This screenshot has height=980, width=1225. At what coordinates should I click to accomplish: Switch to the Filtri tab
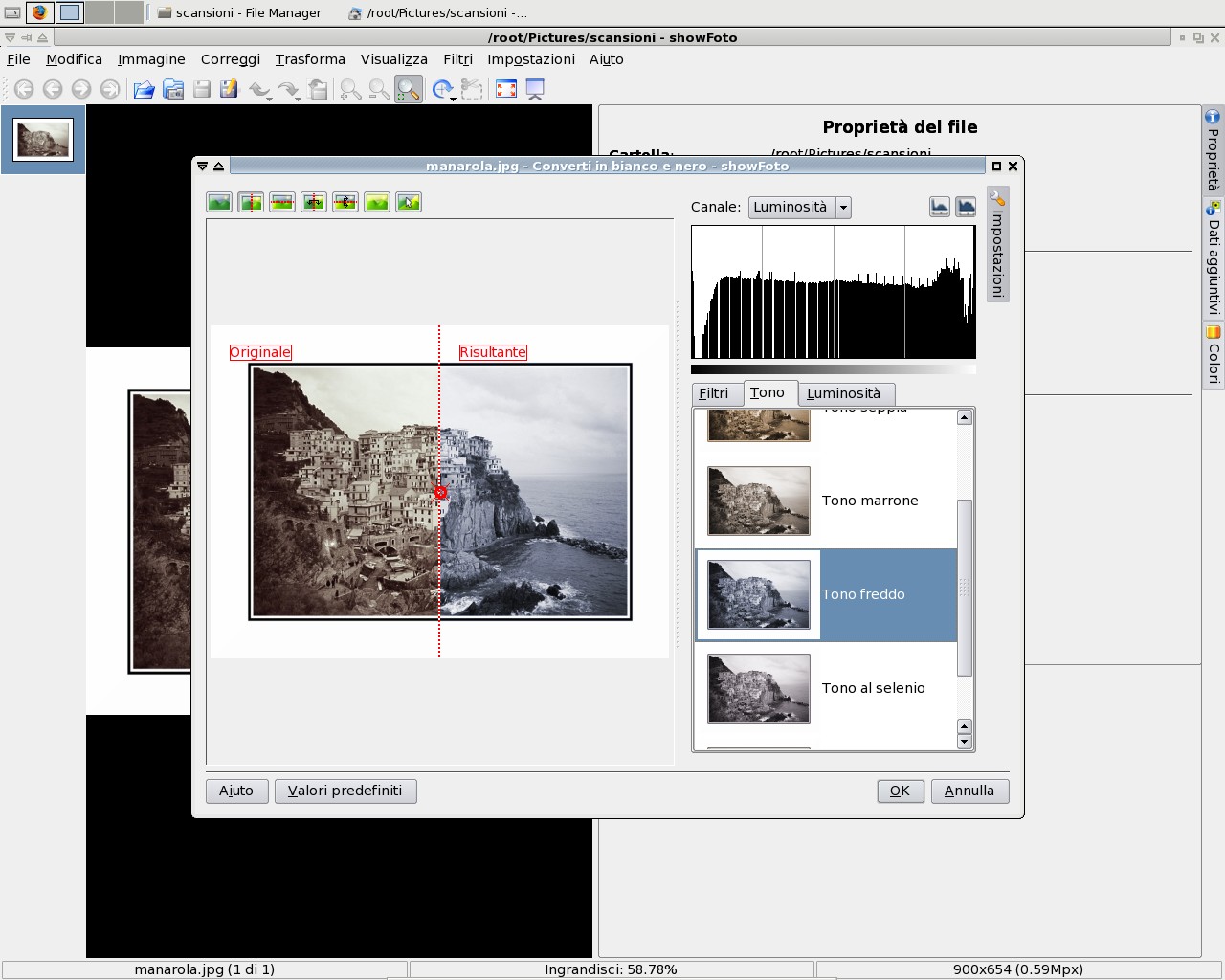click(714, 393)
